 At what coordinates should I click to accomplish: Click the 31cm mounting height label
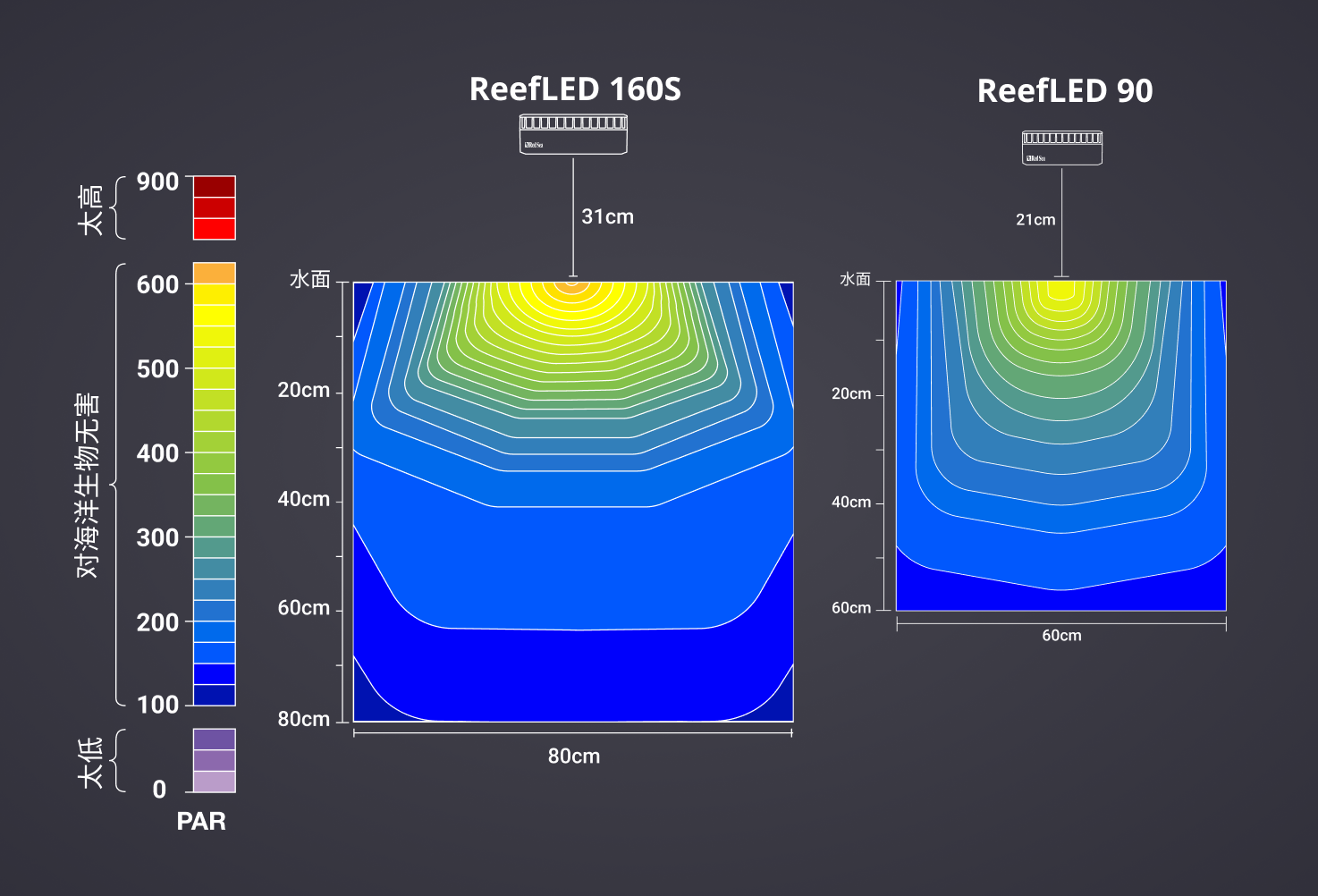(x=607, y=217)
